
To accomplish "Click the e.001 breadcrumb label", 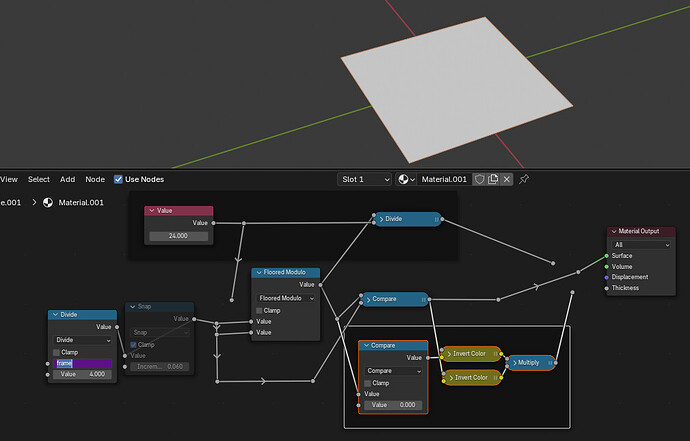I will (11, 202).
